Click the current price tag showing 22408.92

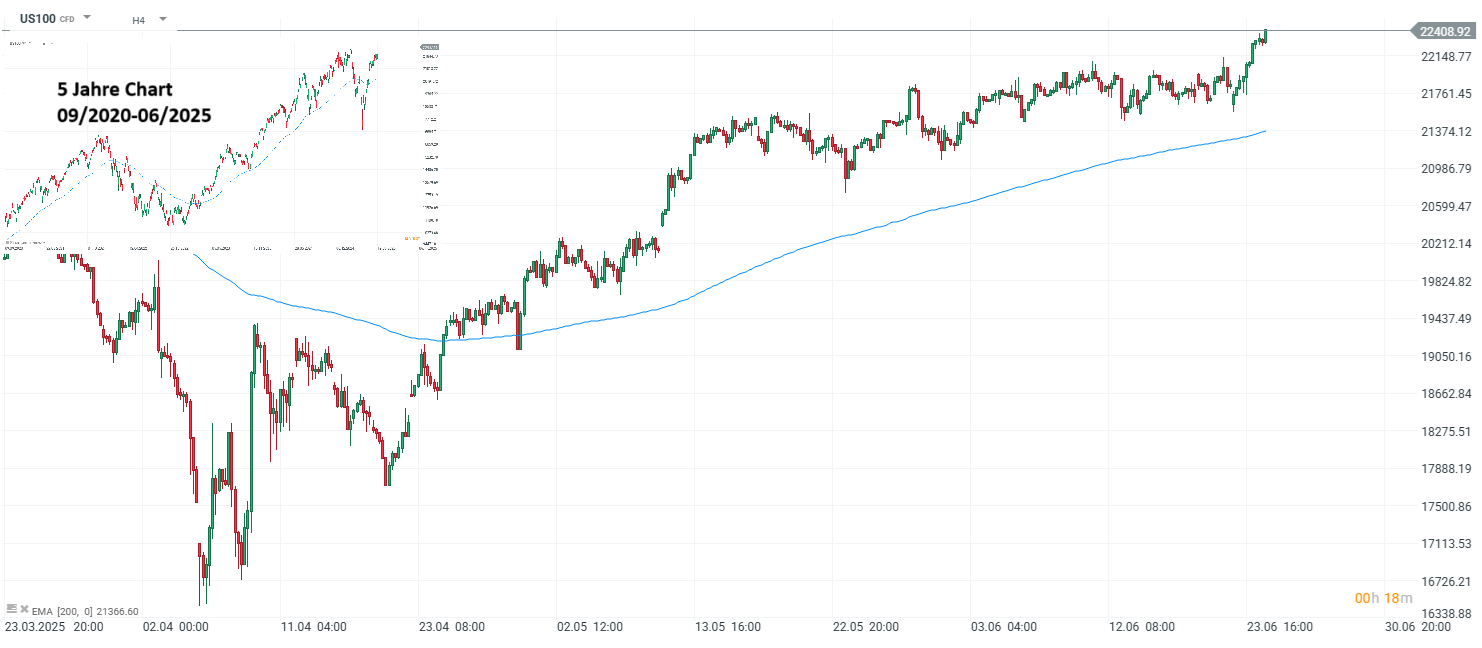tap(1444, 31)
